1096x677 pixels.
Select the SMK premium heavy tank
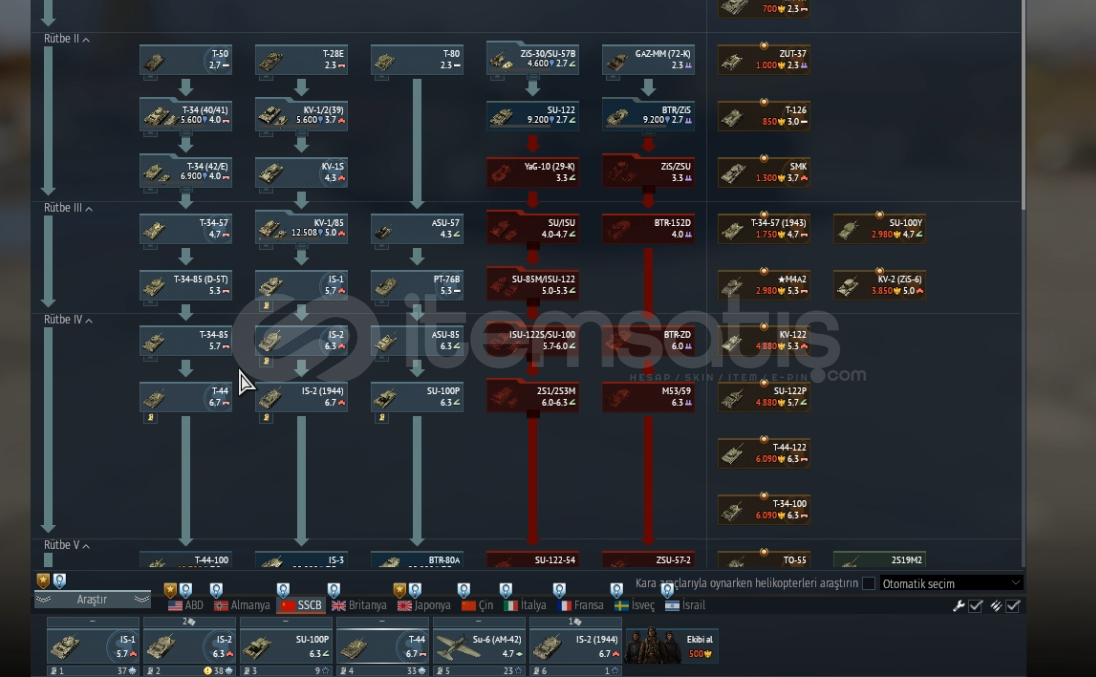click(x=764, y=173)
